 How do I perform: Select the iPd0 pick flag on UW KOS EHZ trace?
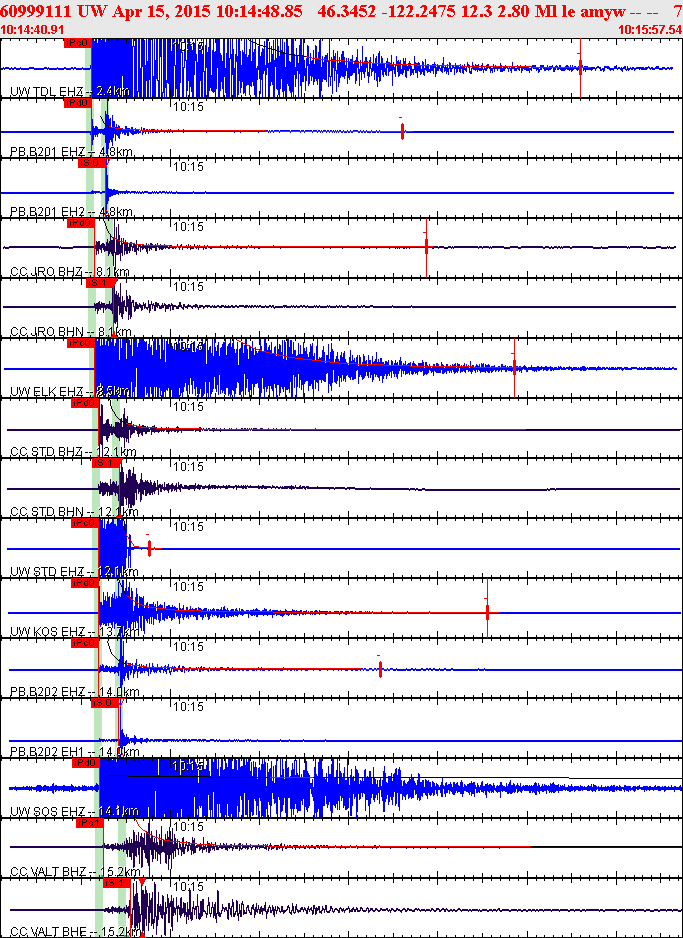click(x=84, y=583)
